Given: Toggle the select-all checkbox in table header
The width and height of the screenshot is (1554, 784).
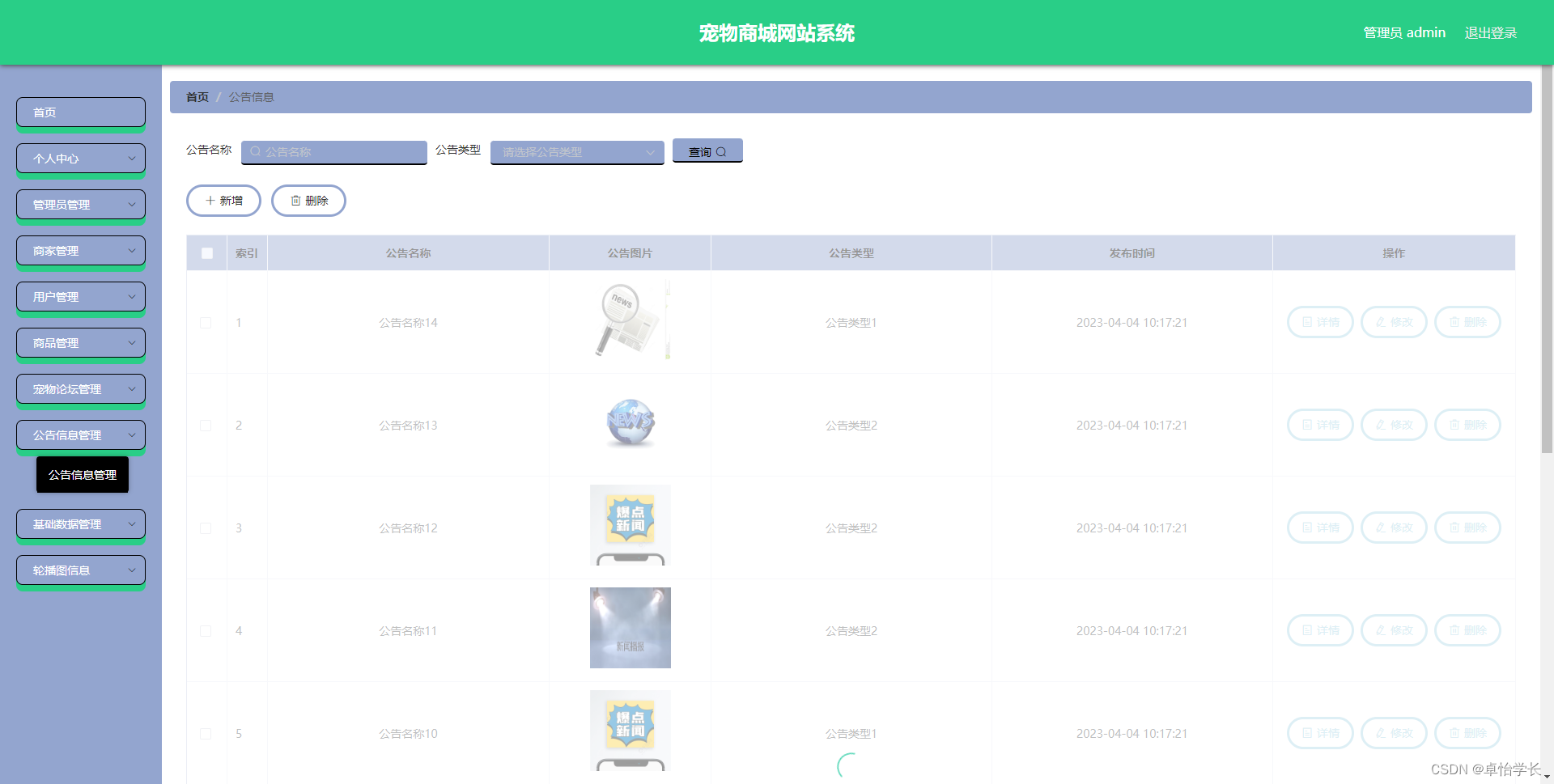Looking at the screenshot, I should [x=207, y=253].
